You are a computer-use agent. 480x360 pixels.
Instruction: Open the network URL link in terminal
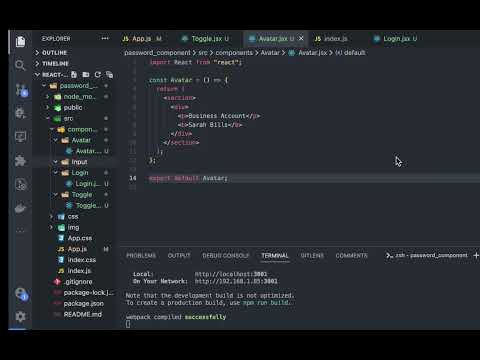click(236, 281)
